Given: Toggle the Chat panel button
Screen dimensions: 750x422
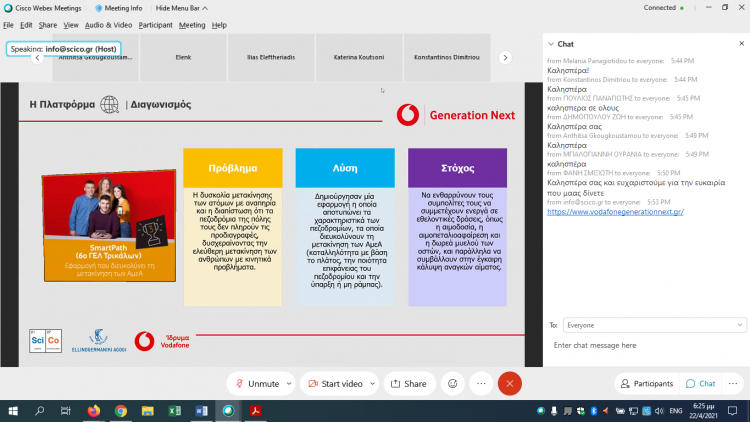Looking at the screenshot, I should [701, 384].
